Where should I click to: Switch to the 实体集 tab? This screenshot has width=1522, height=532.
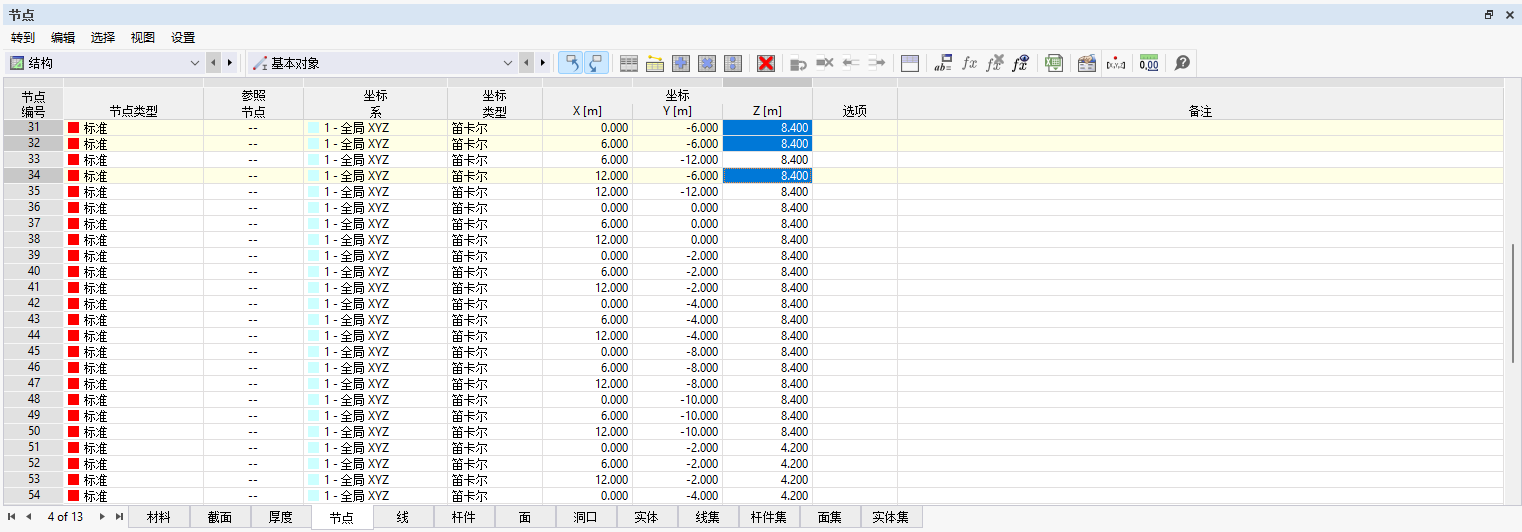(891, 517)
